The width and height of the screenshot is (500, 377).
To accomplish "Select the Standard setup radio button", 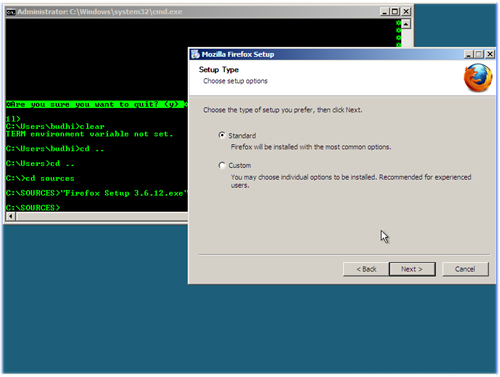I will (222, 135).
